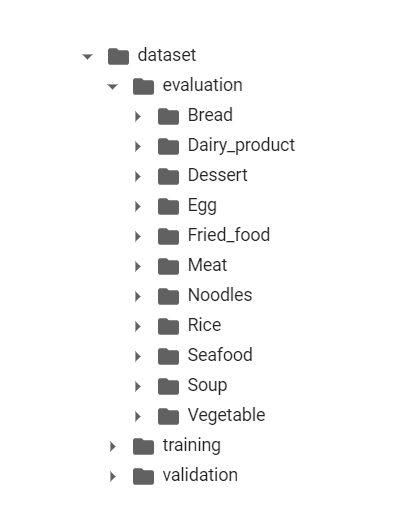Select the Egg folder label
The width and height of the screenshot is (399, 505).
click(202, 206)
